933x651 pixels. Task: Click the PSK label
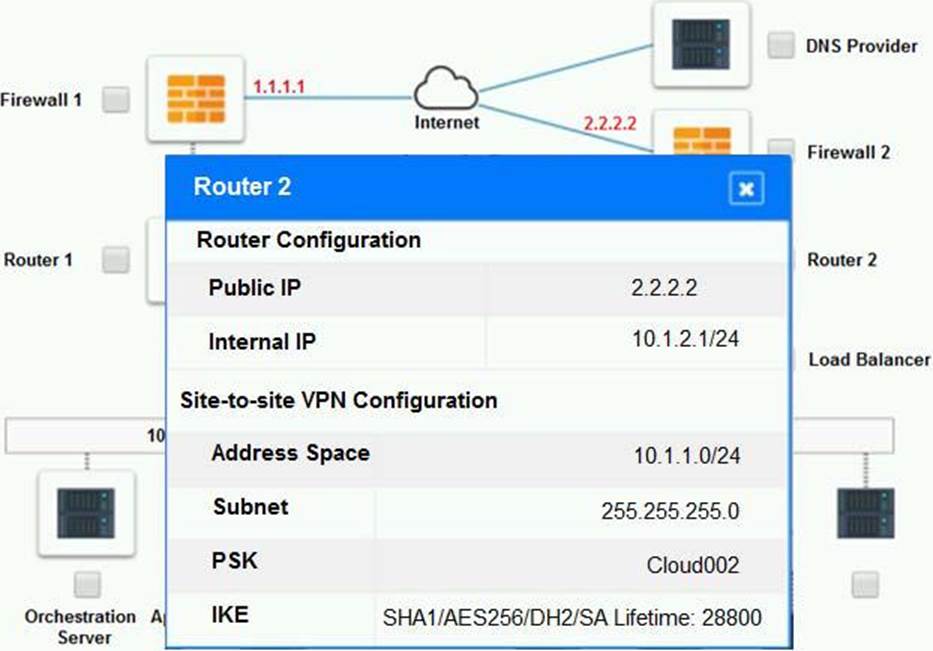pyautogui.click(x=234, y=561)
